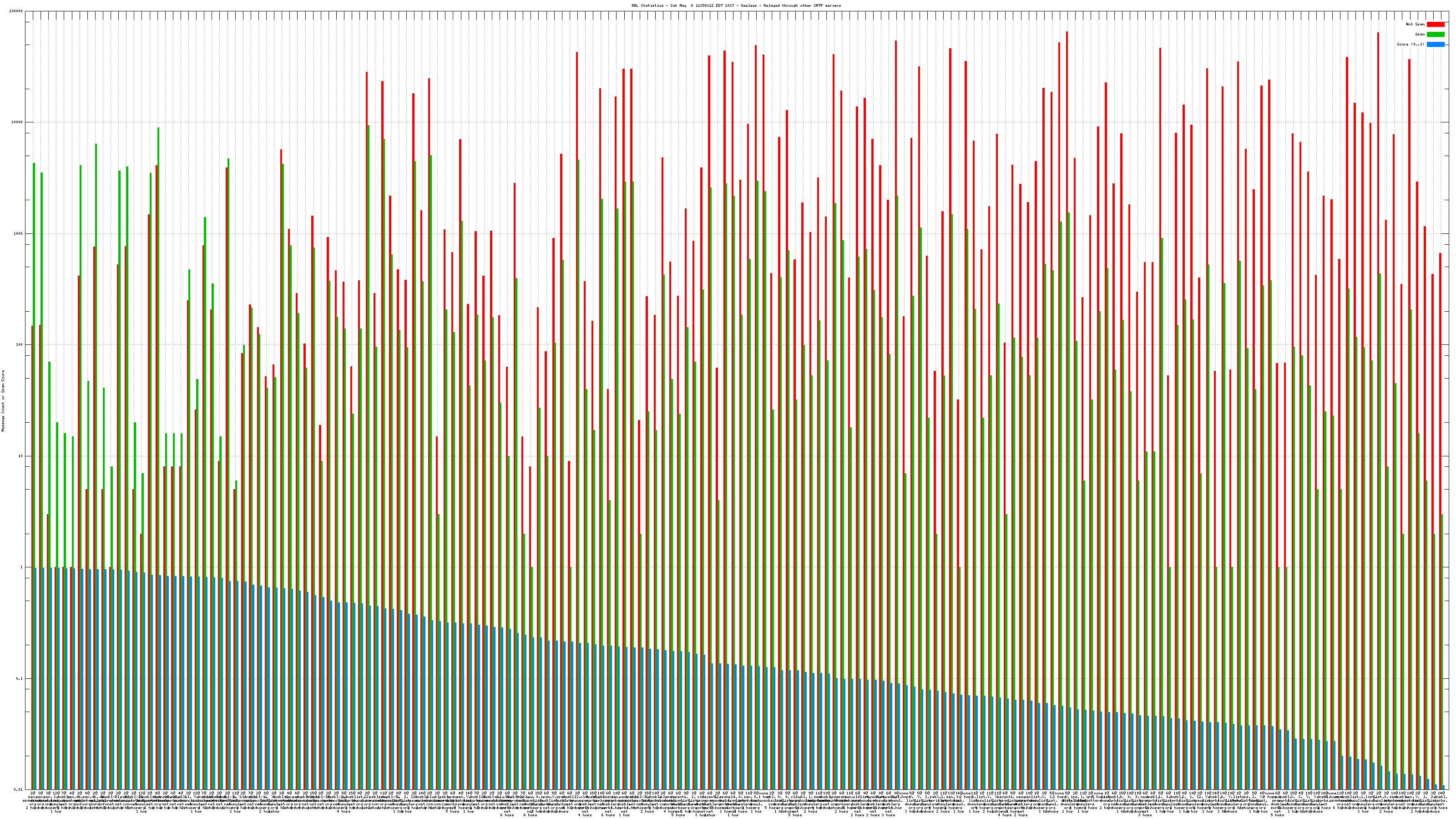Click the 'Message Count or Spam Score' axis title
1456x819 pixels.
pos(3,401)
